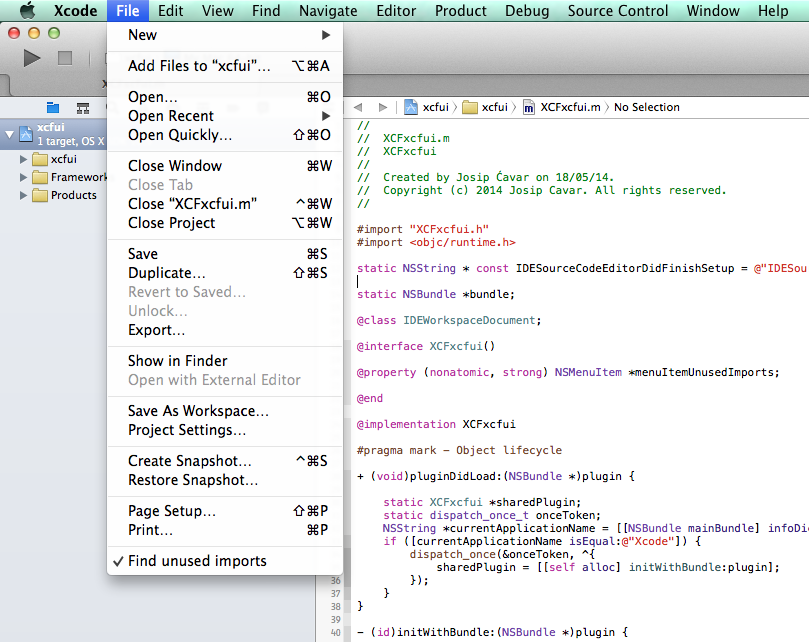Image resolution: width=809 pixels, height=642 pixels.
Task: Click the xcfui project icon in jump bar
Action: (x=411, y=107)
